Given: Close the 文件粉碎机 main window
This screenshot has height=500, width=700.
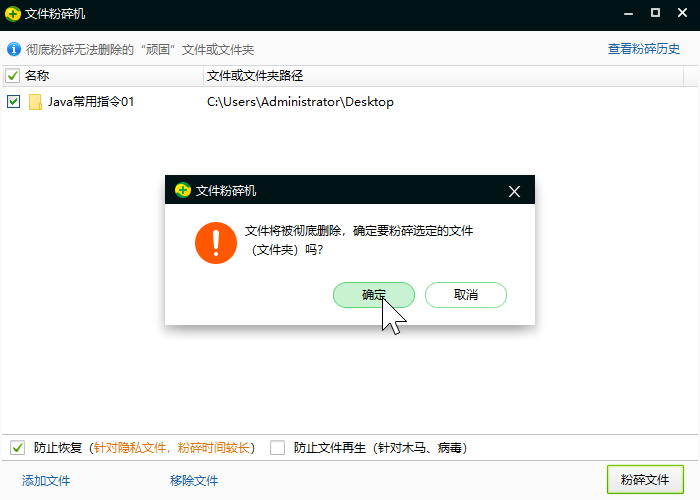Looking at the screenshot, I should [x=682, y=13].
